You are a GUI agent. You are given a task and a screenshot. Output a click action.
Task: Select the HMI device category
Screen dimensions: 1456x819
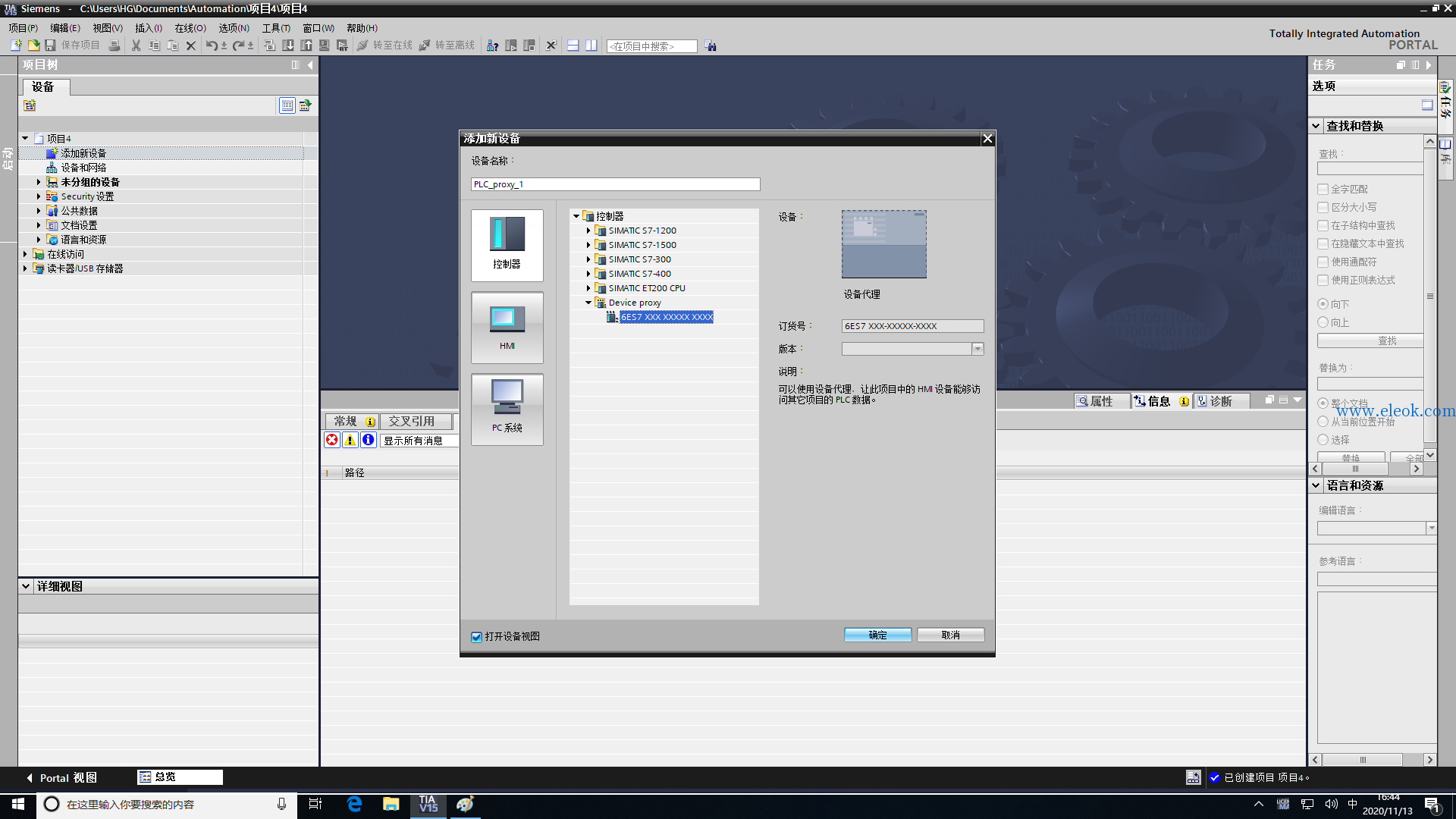tap(507, 328)
